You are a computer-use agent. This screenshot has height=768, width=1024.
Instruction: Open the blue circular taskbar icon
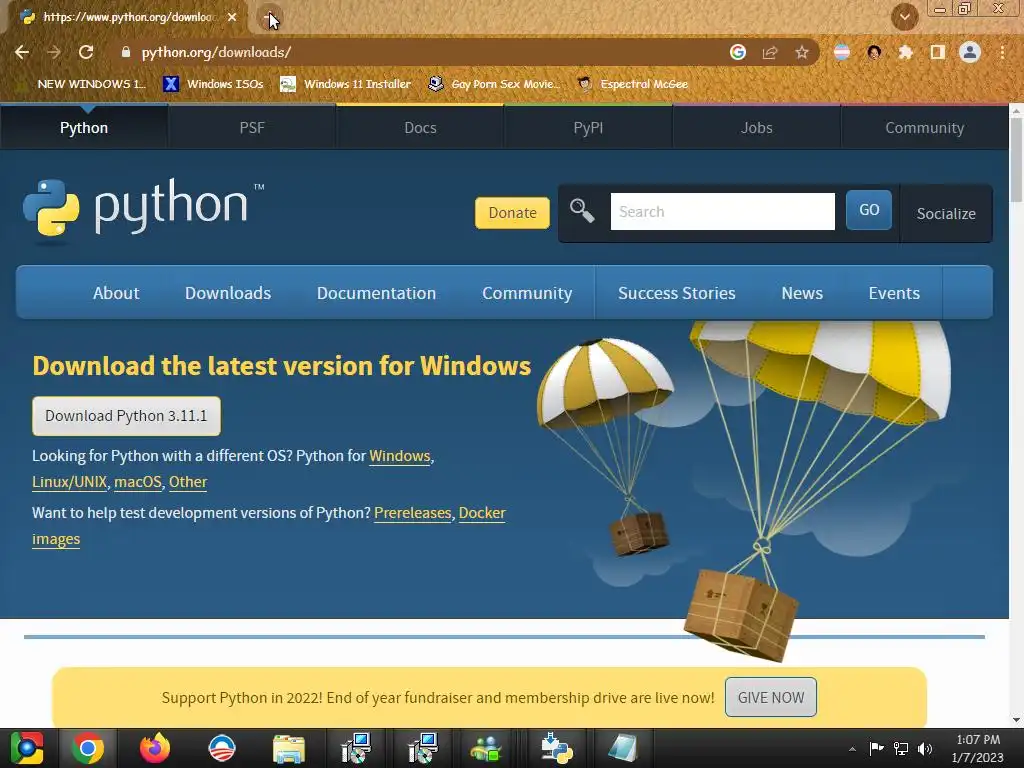click(x=221, y=748)
